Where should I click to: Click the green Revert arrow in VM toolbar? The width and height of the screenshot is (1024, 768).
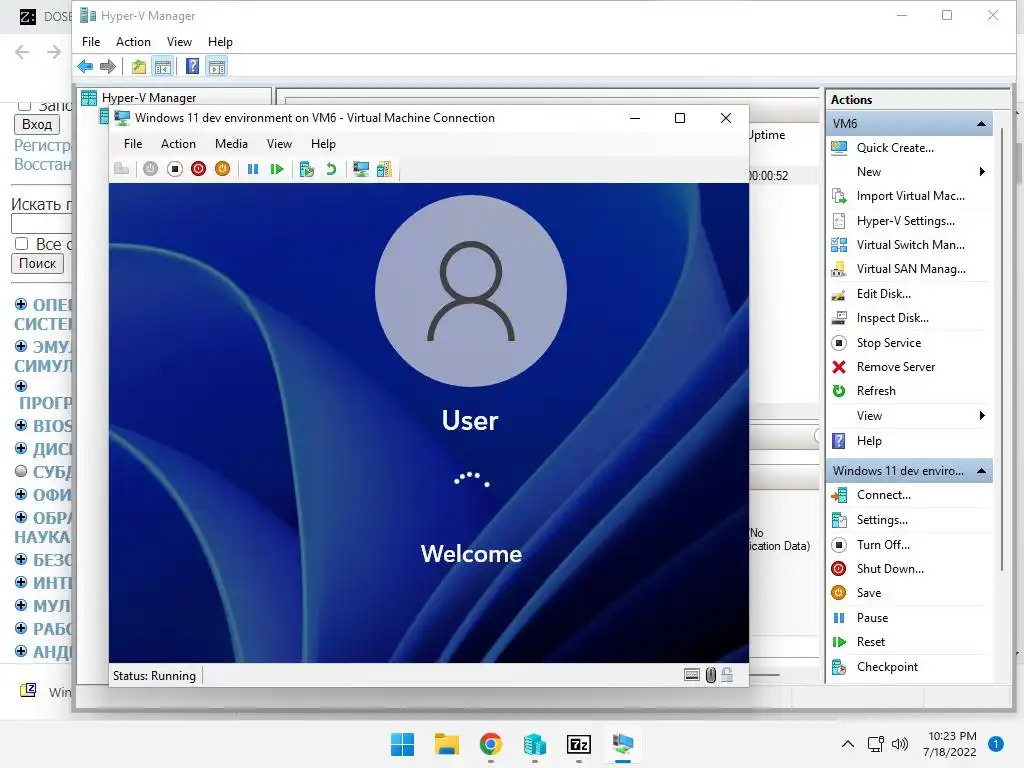[331, 169]
